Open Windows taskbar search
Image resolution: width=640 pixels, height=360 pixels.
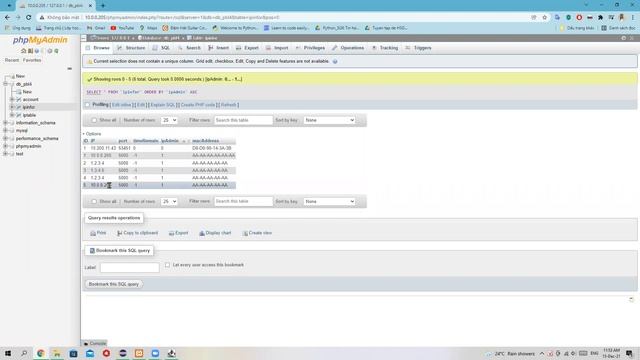(x=24, y=353)
